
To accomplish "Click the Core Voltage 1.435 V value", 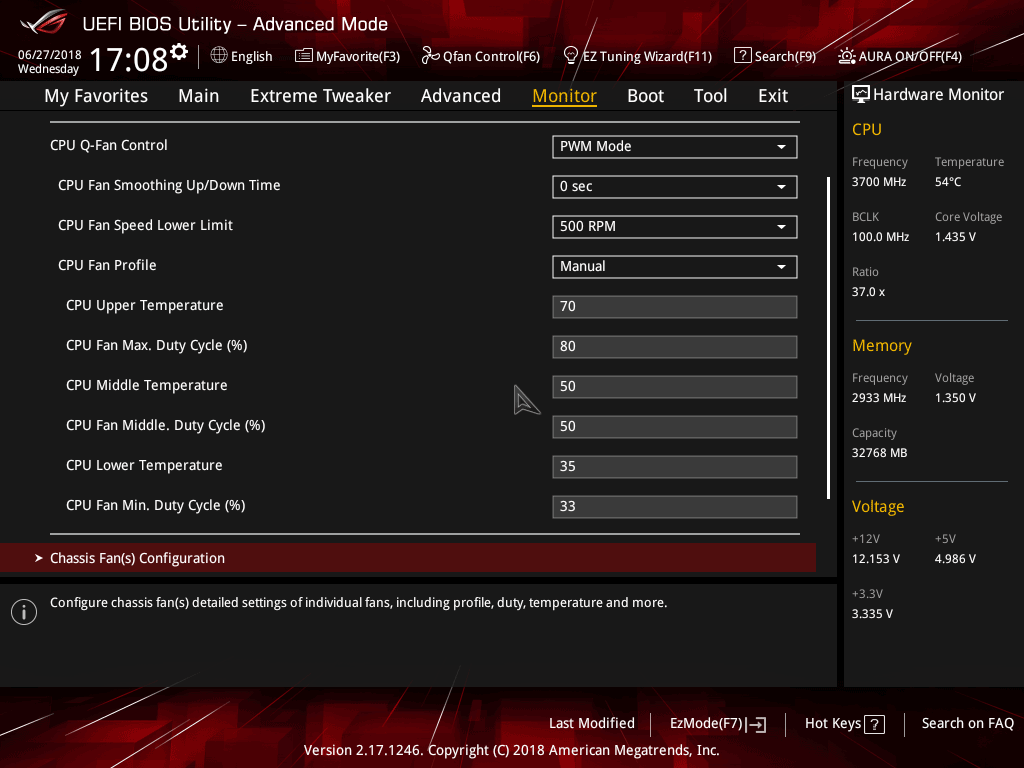I will point(955,237).
